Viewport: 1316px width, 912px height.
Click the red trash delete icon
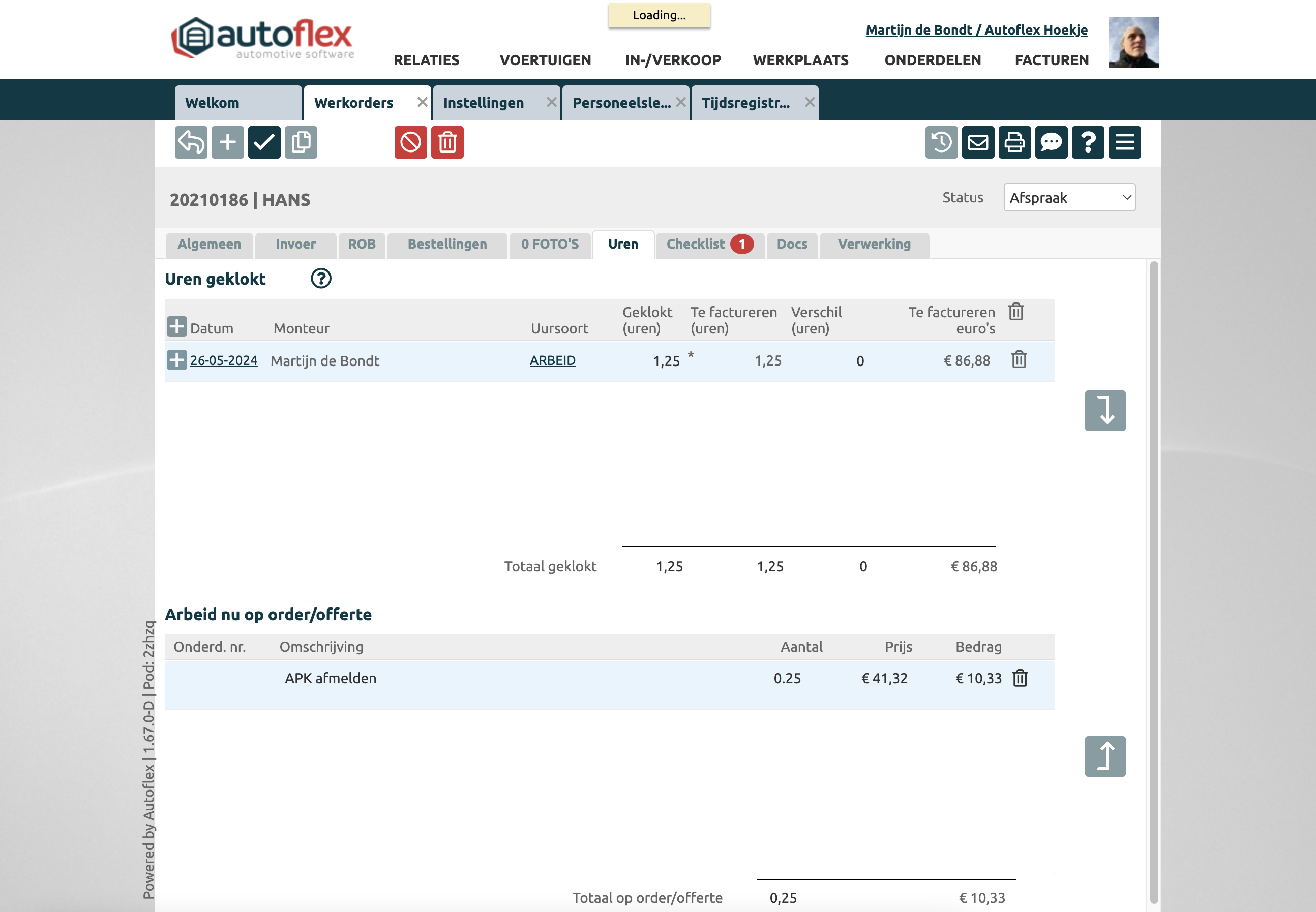pos(447,142)
